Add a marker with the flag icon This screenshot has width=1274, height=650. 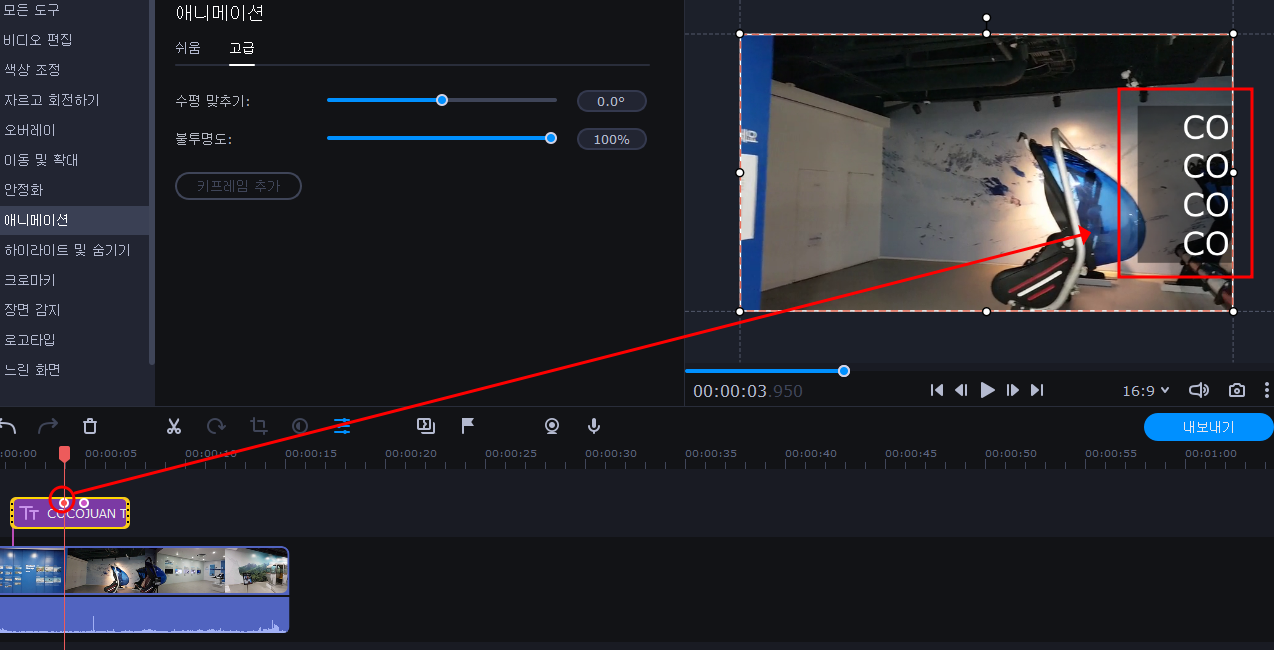[467, 426]
